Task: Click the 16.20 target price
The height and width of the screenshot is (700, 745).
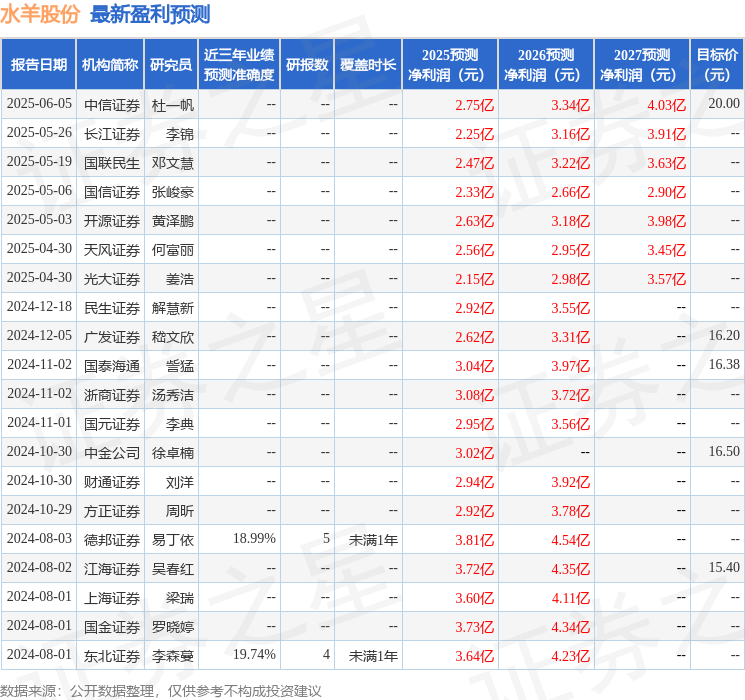Action: click(724, 336)
